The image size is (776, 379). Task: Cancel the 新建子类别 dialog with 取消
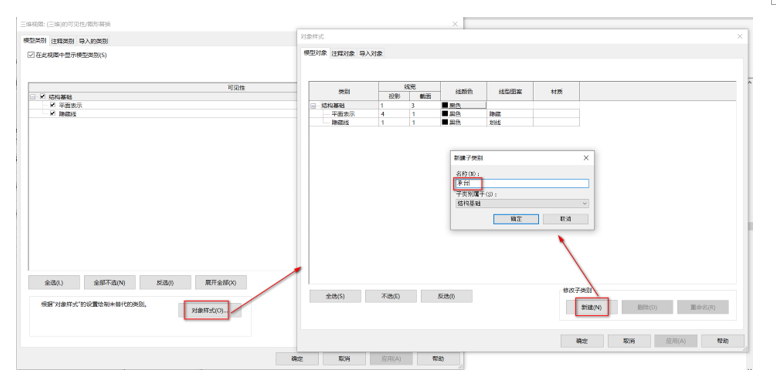coord(566,219)
